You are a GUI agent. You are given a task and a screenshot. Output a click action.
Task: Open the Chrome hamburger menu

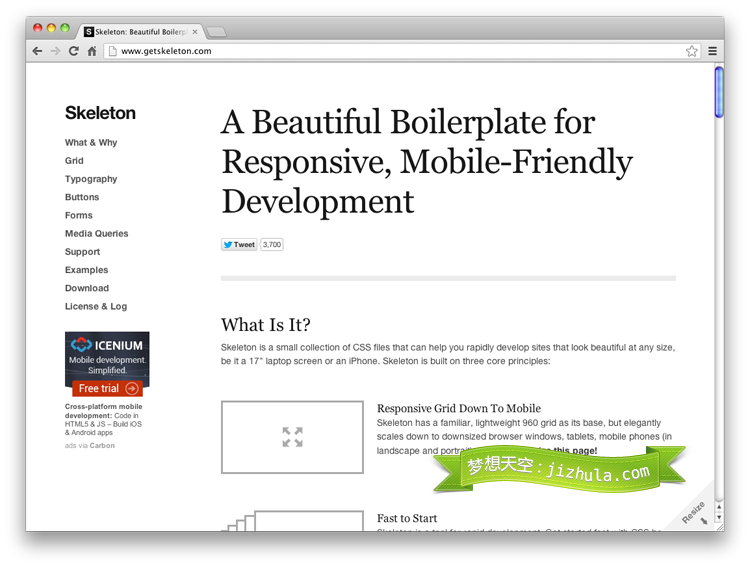pos(712,51)
